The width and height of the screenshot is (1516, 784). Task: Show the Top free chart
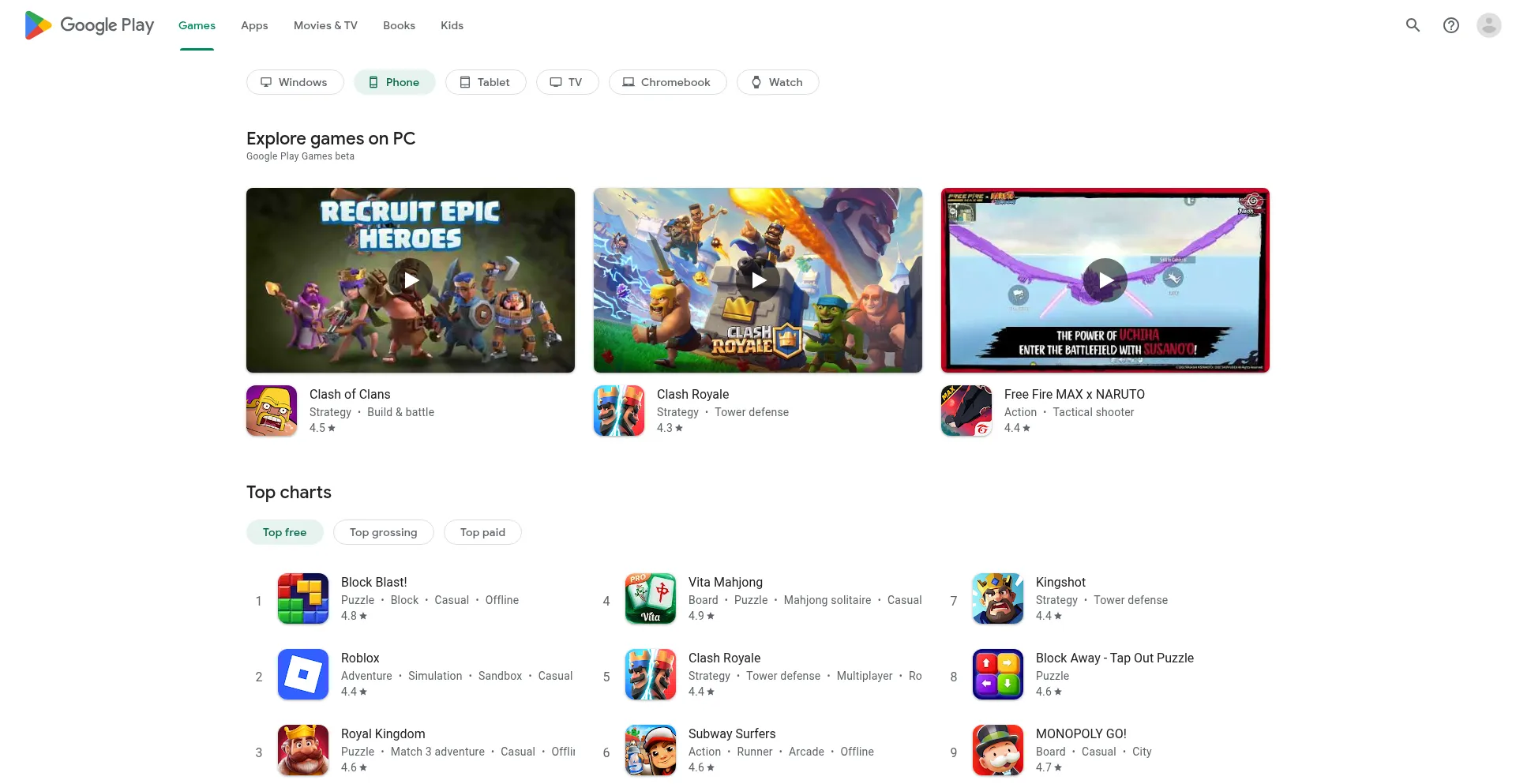click(284, 532)
